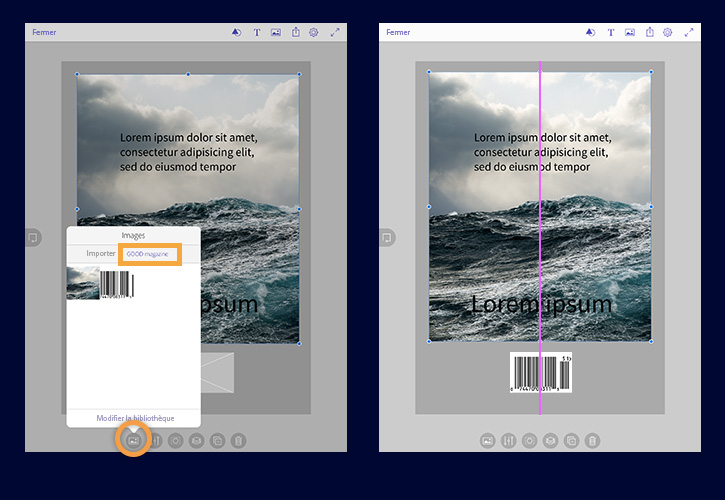Screen dimensions: 725x500
Task: Open settings gear in the right screen toolbar
Action: [x=667, y=32]
